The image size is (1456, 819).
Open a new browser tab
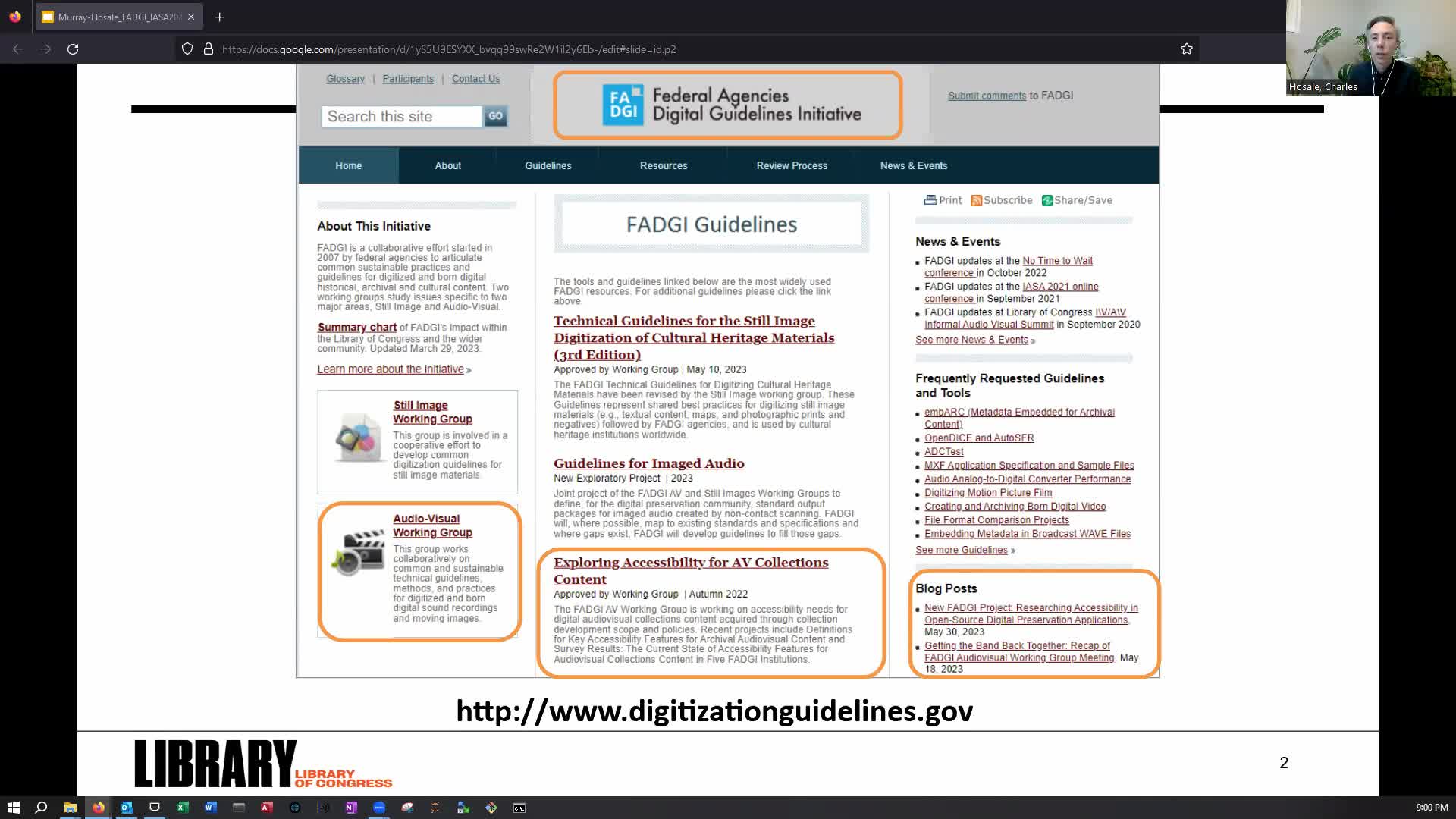[x=219, y=17]
